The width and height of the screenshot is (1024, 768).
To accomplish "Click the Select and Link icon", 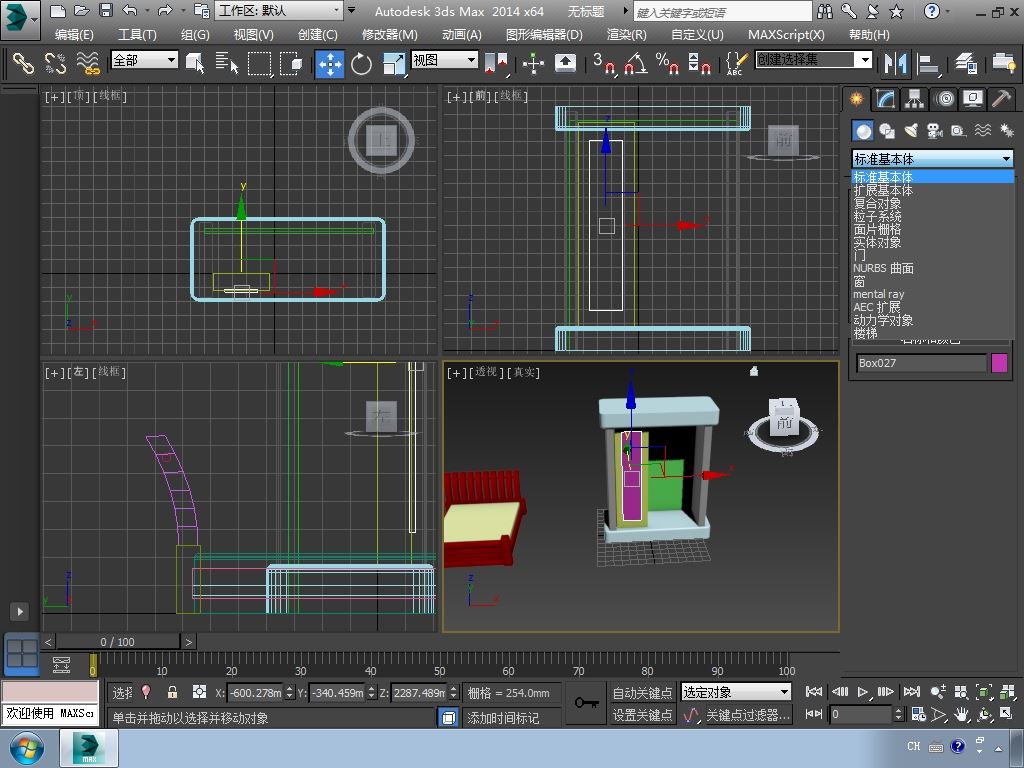I will (x=22, y=64).
